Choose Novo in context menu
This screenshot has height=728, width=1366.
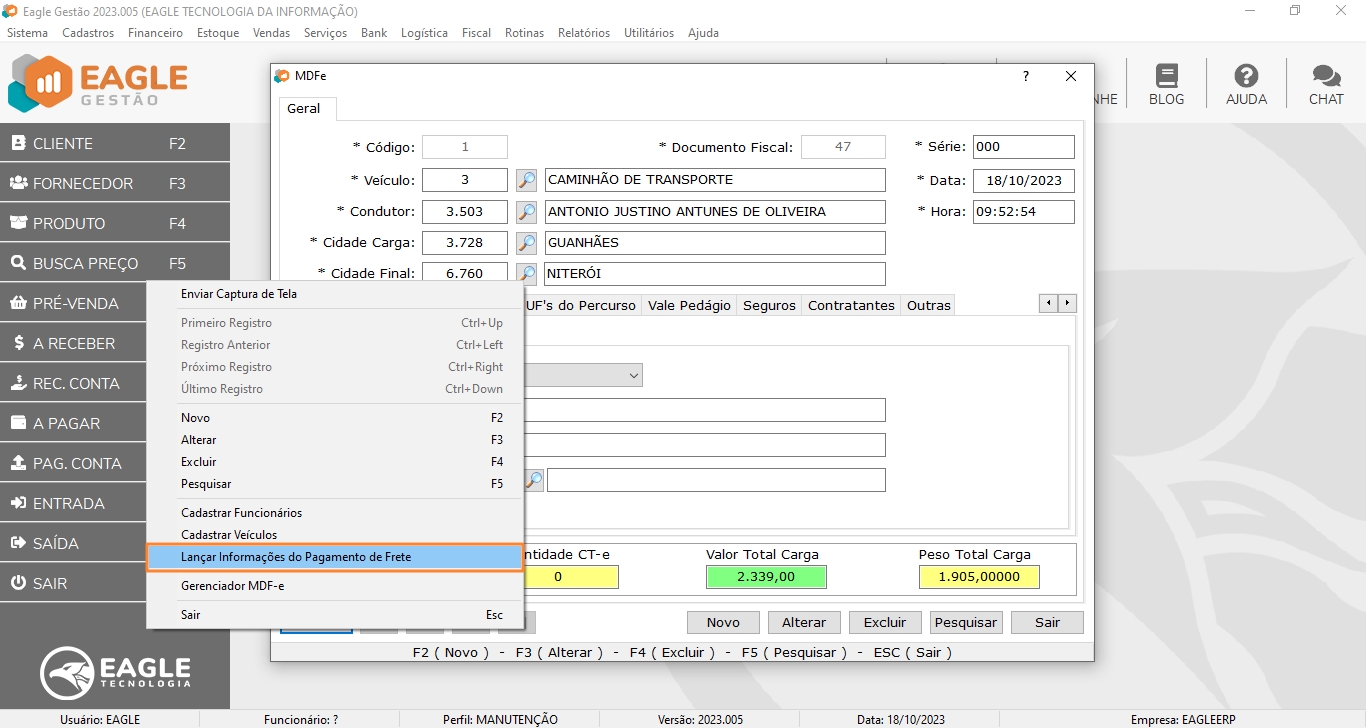335,418
